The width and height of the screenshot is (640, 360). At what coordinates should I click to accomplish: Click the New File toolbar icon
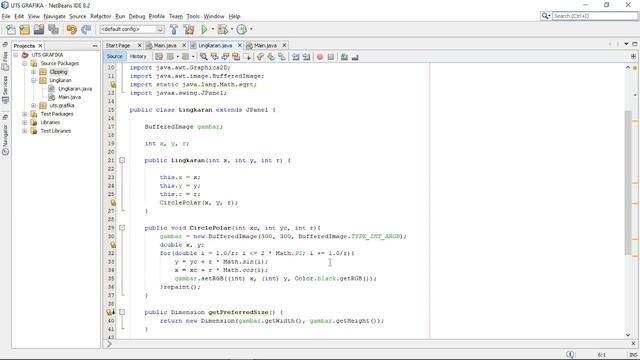pyautogui.click(x=11, y=29)
